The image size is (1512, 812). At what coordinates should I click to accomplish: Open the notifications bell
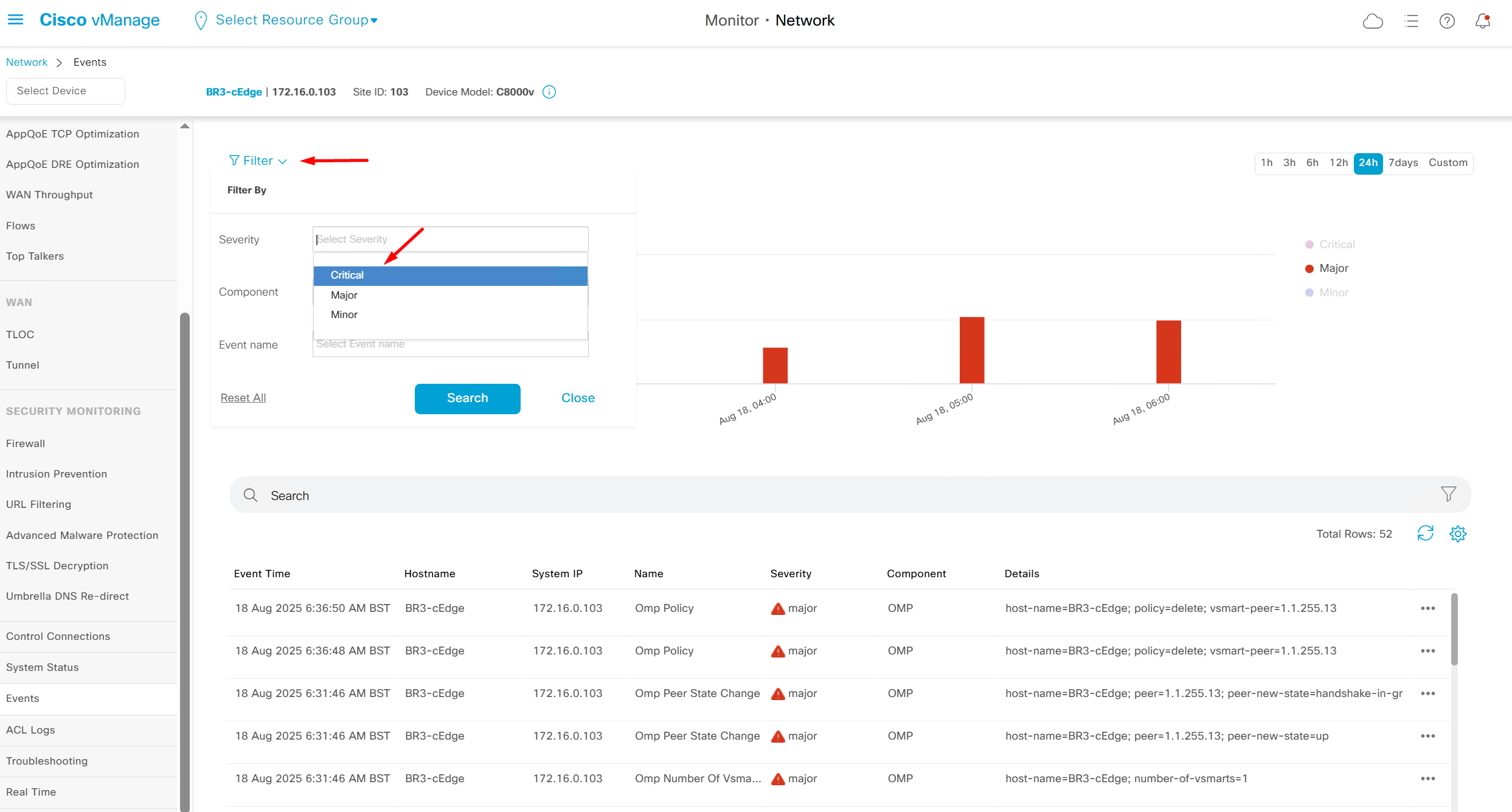click(1483, 21)
